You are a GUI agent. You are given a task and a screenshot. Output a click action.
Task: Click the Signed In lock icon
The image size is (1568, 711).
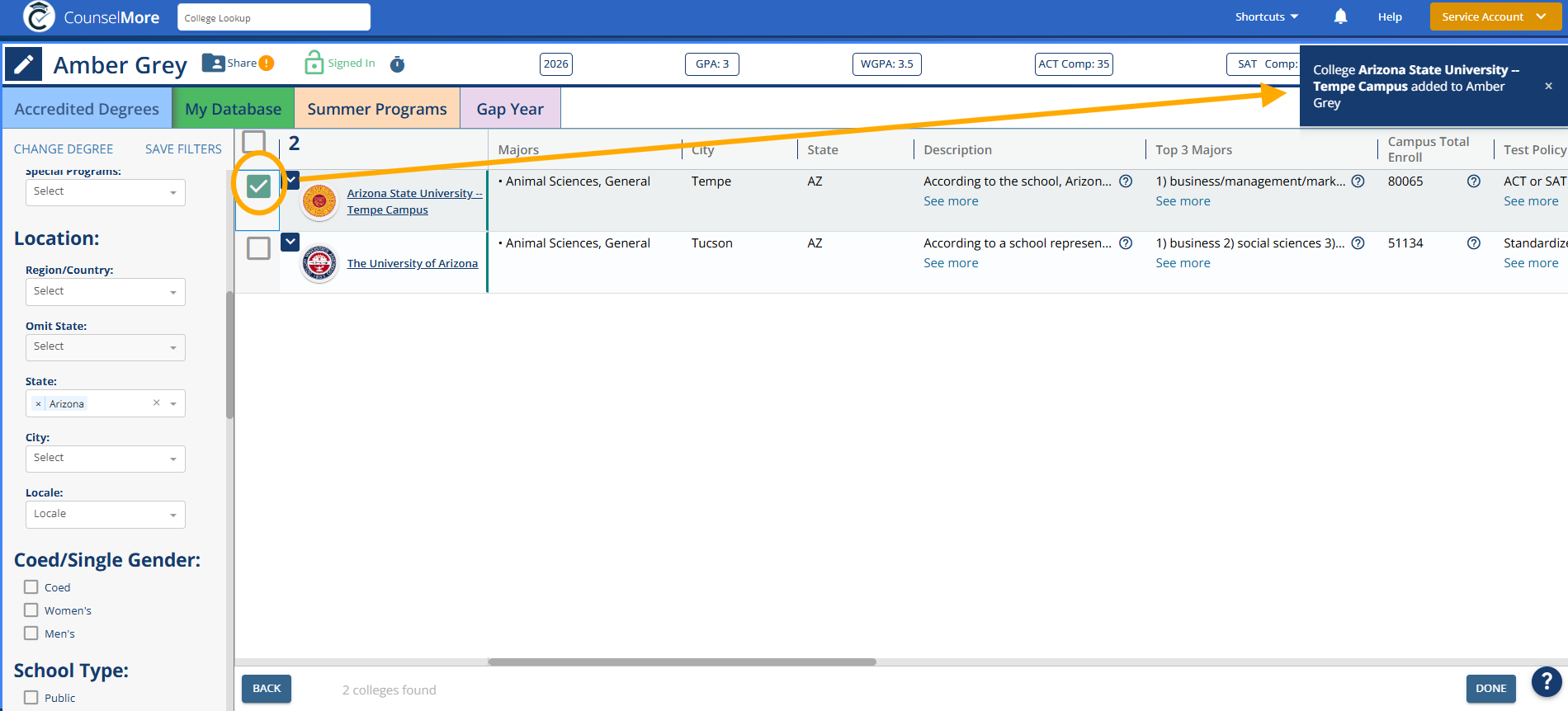314,62
